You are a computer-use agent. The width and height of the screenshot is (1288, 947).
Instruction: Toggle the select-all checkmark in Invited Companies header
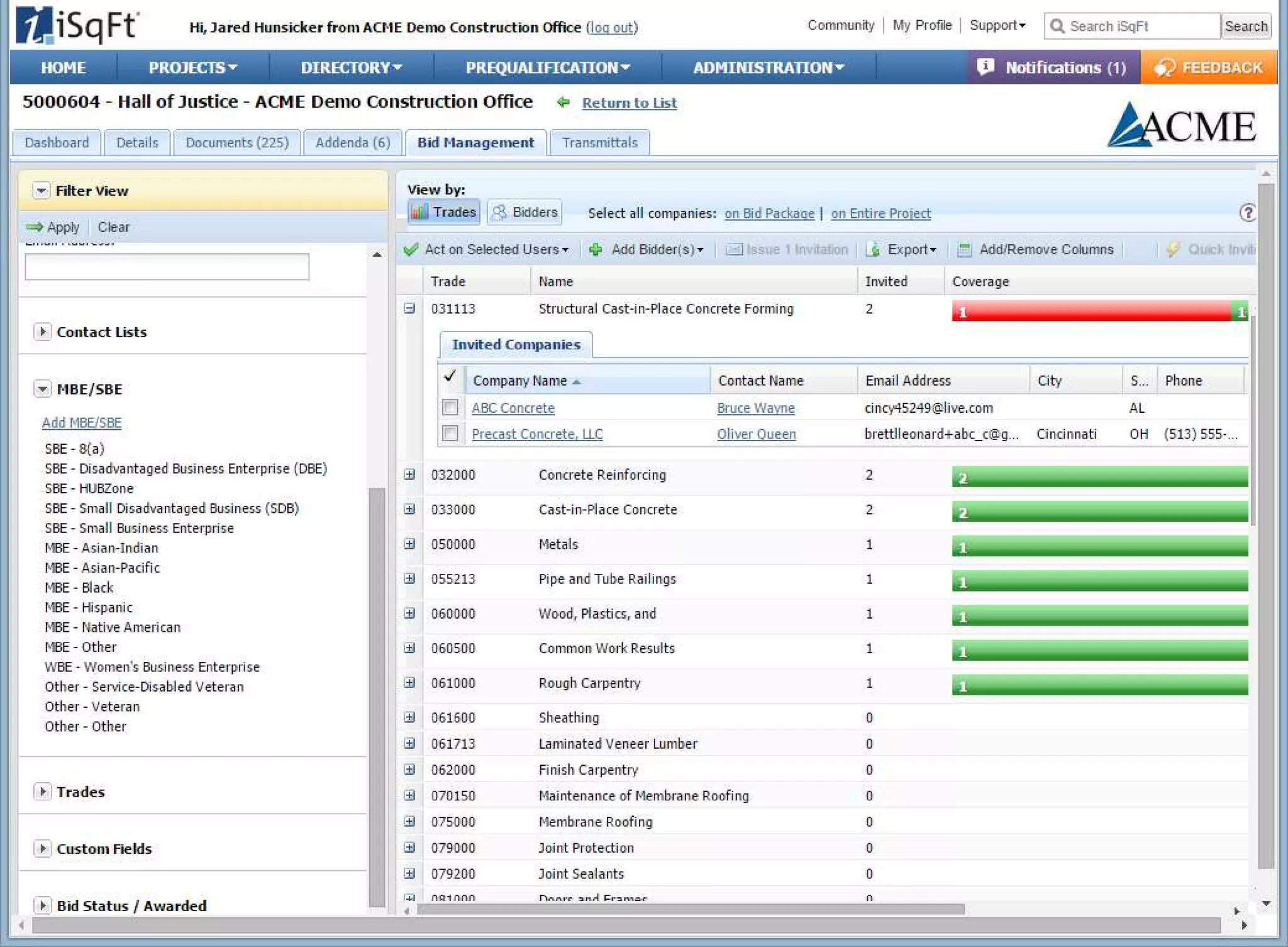pyautogui.click(x=450, y=376)
